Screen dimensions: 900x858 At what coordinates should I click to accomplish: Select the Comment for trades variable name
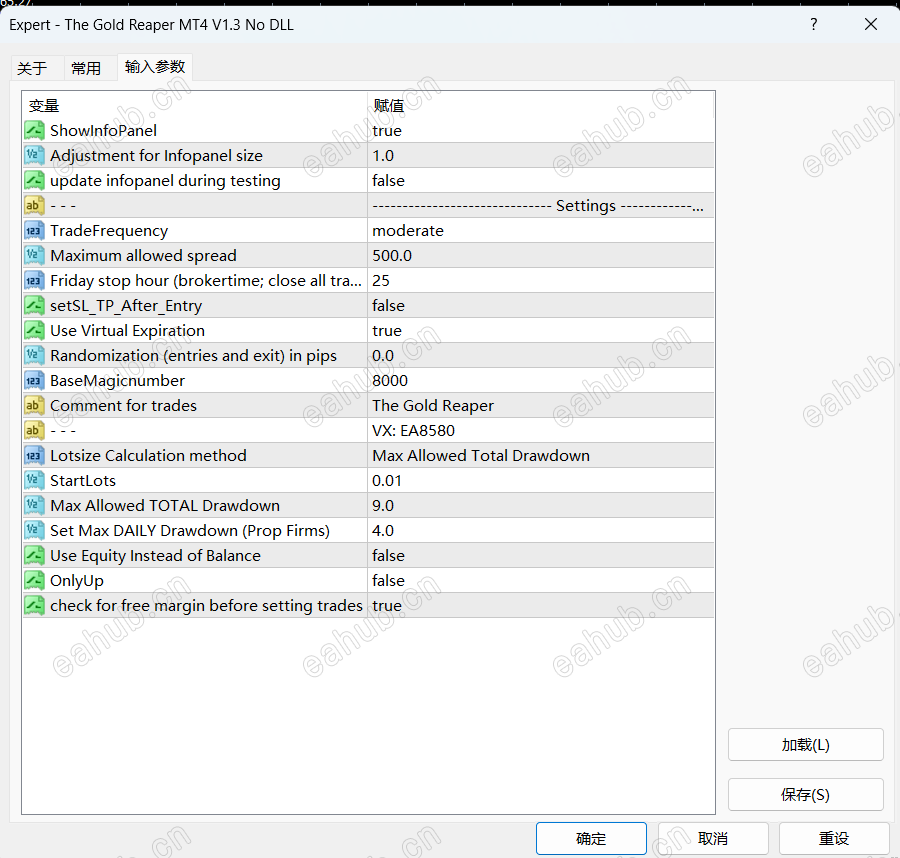[x=123, y=406]
